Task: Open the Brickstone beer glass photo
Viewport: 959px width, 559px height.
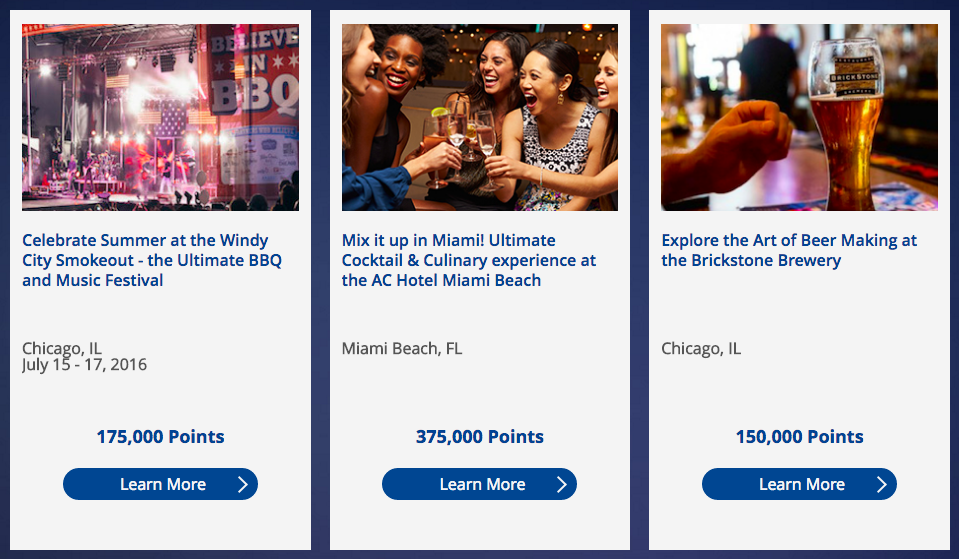Action: point(799,117)
